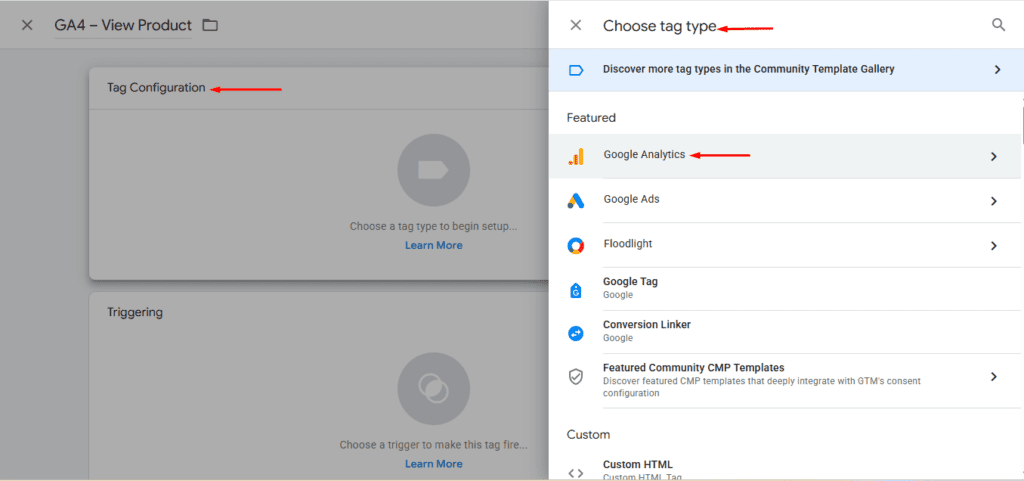Viewport: 1024px width, 481px height.
Task: Click the Featured section label
Action: pyautogui.click(x=591, y=117)
